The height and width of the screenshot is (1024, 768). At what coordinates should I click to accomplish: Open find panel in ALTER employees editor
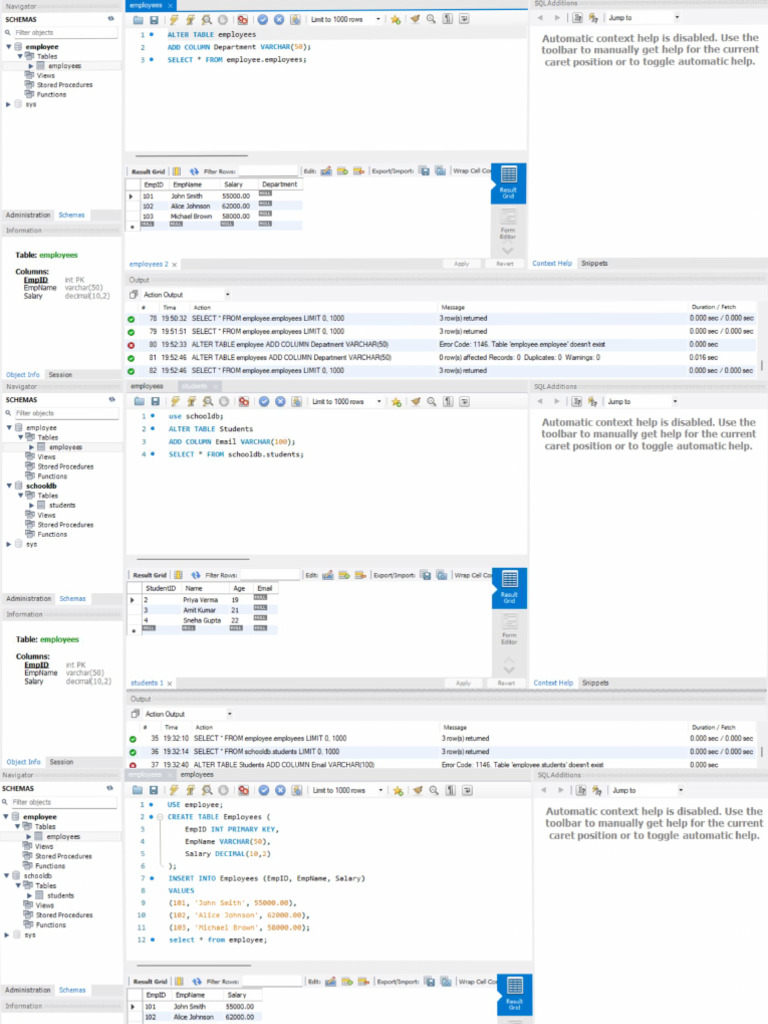point(431,20)
